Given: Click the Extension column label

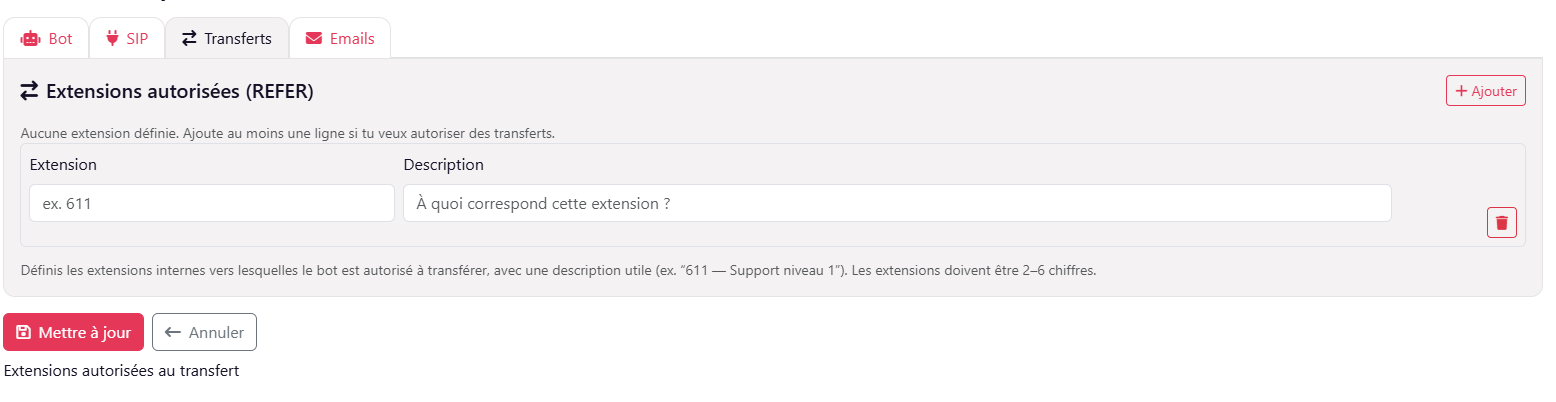Looking at the screenshot, I should click(63, 164).
